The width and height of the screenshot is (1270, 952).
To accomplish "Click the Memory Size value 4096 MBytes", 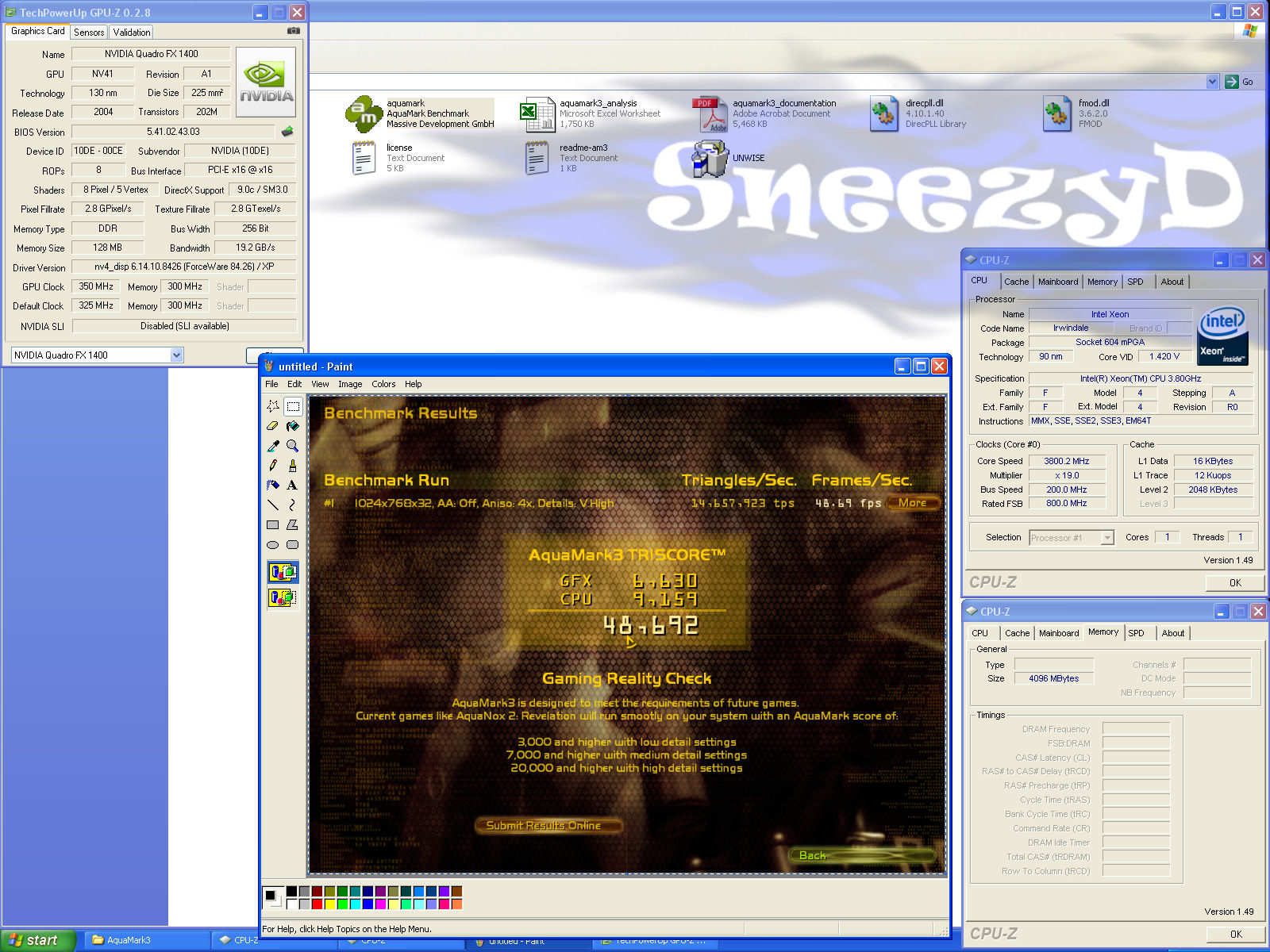I will 1053,678.
